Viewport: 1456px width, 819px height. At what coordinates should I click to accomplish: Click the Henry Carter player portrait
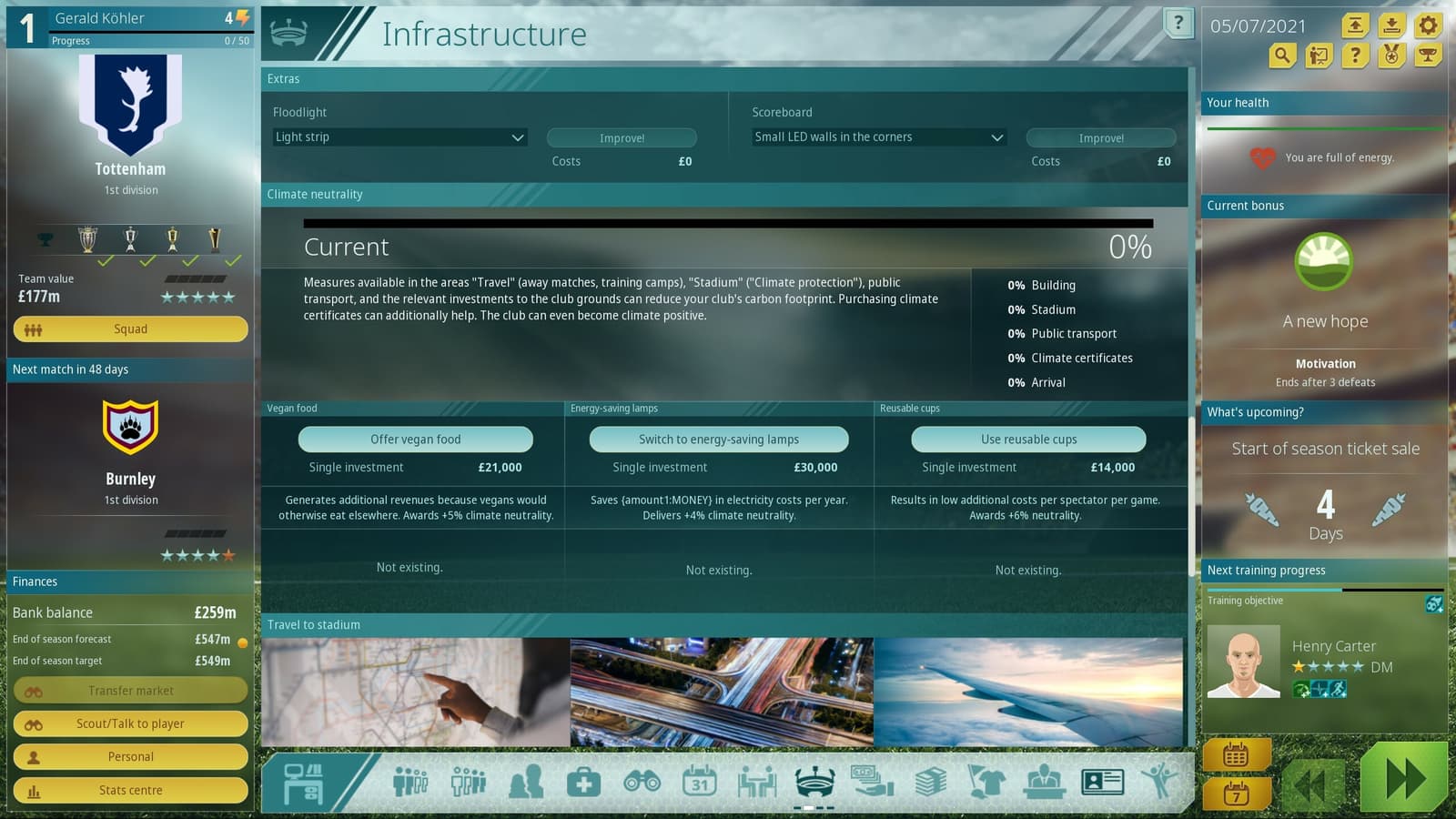(x=1243, y=662)
